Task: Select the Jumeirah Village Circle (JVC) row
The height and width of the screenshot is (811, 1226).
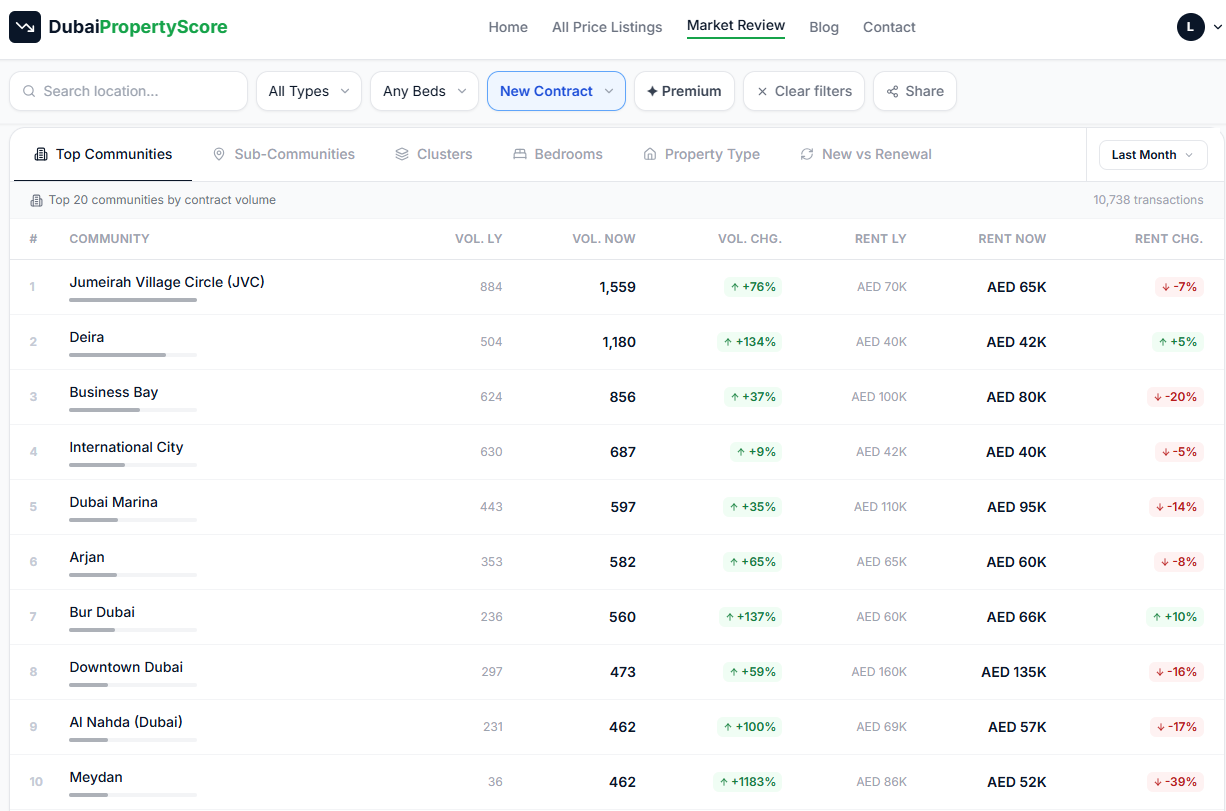Action: 617,287
